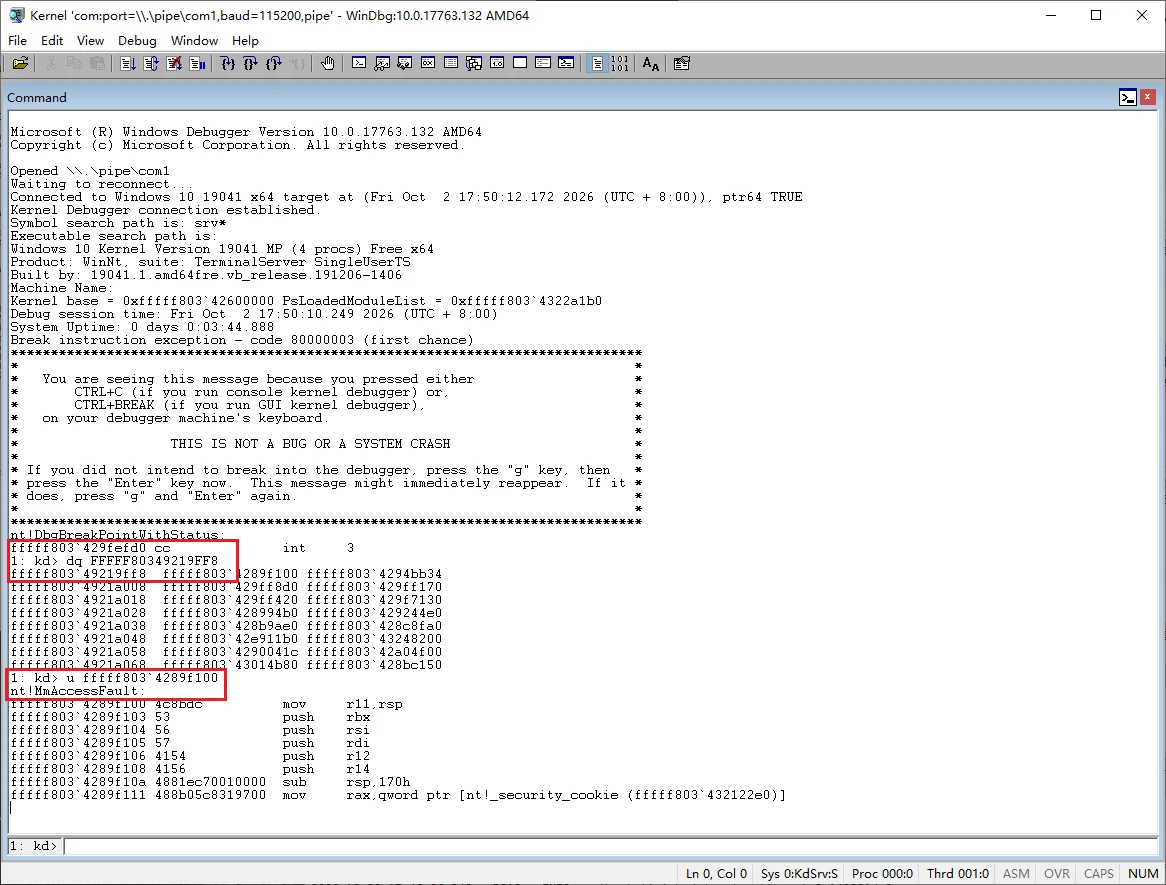
Task: Open the Window menu
Action: tap(194, 40)
